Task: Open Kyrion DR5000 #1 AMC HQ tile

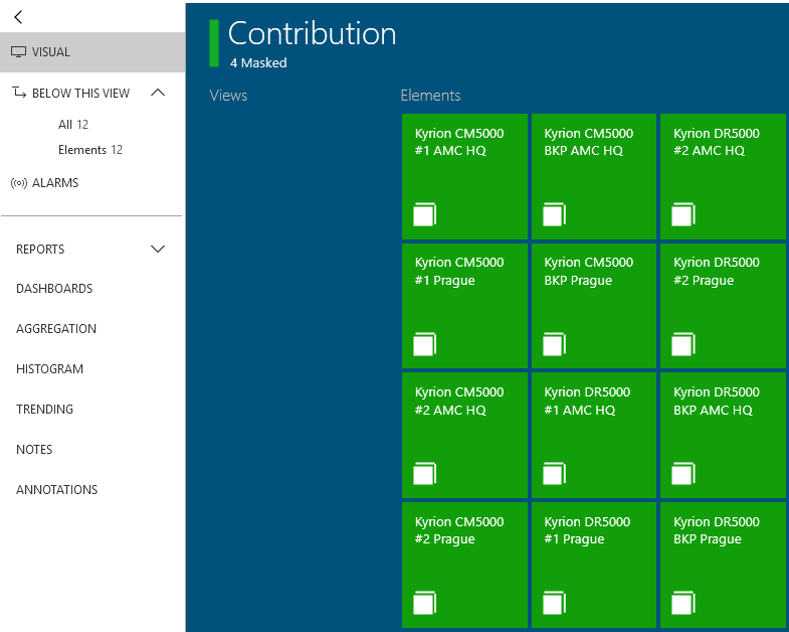Action: (x=594, y=435)
